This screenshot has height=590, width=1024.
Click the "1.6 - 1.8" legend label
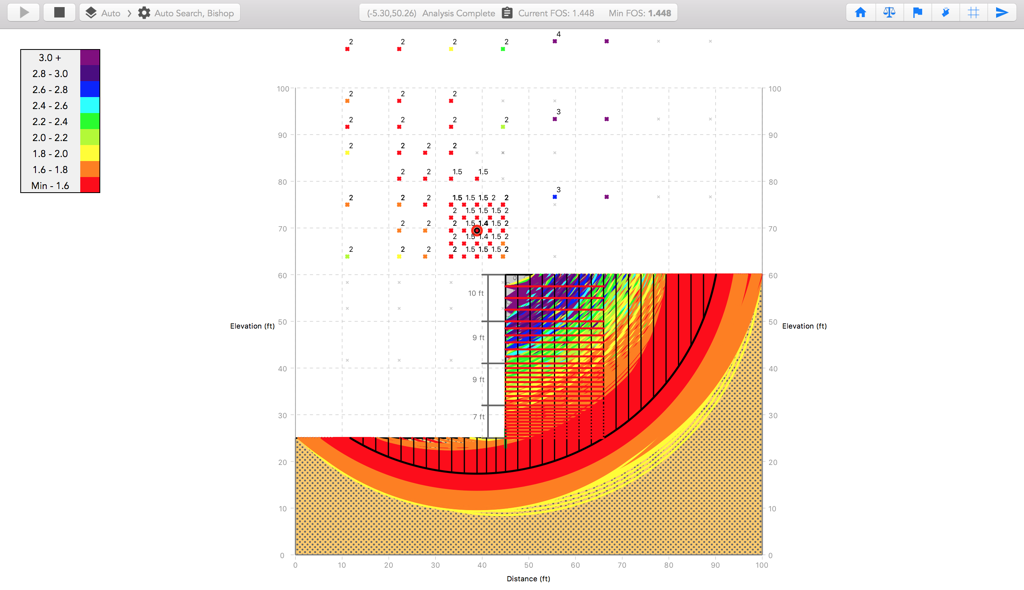50,170
